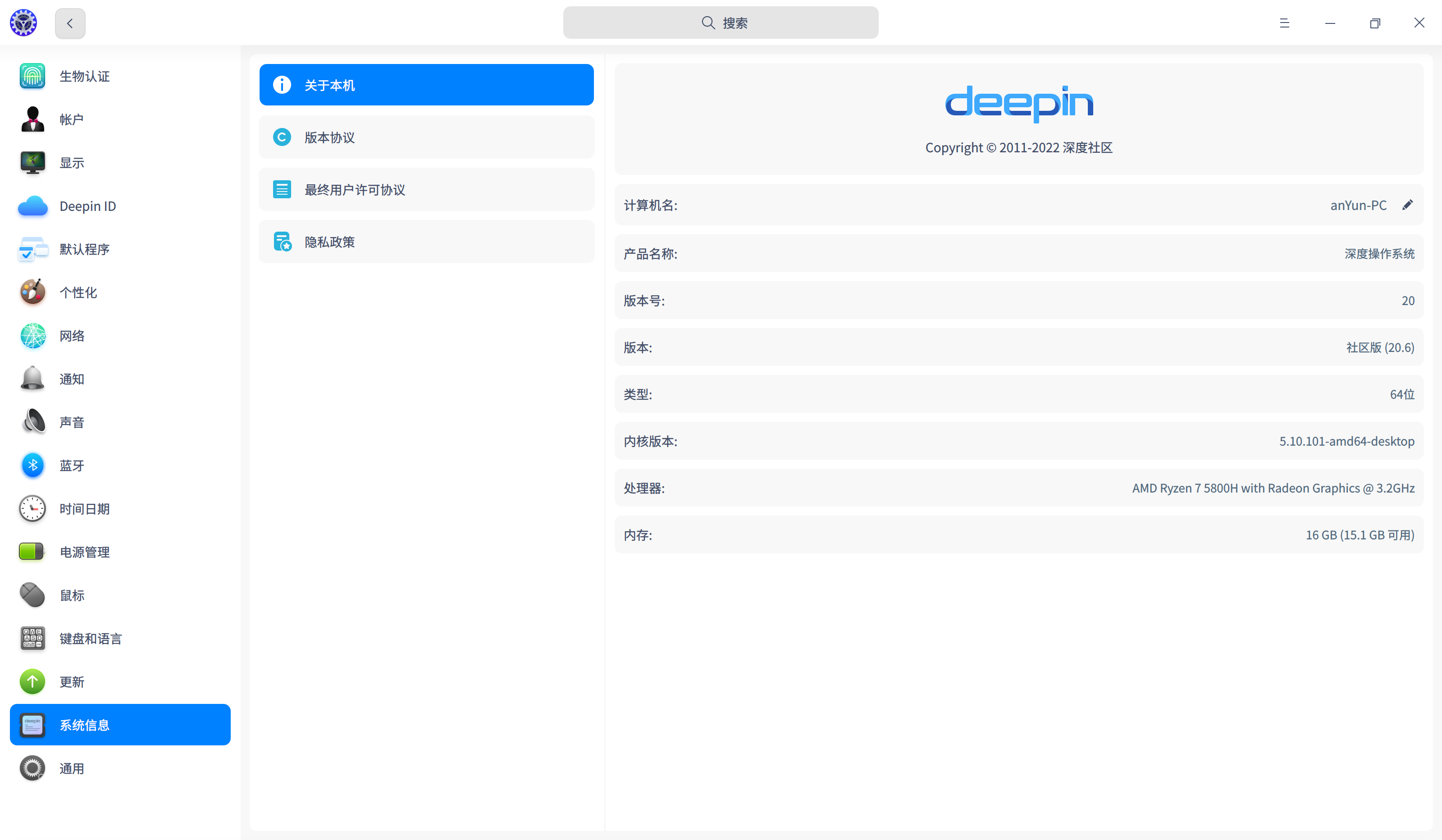
Task: Click the Deepin ID cloud icon
Action: point(32,206)
